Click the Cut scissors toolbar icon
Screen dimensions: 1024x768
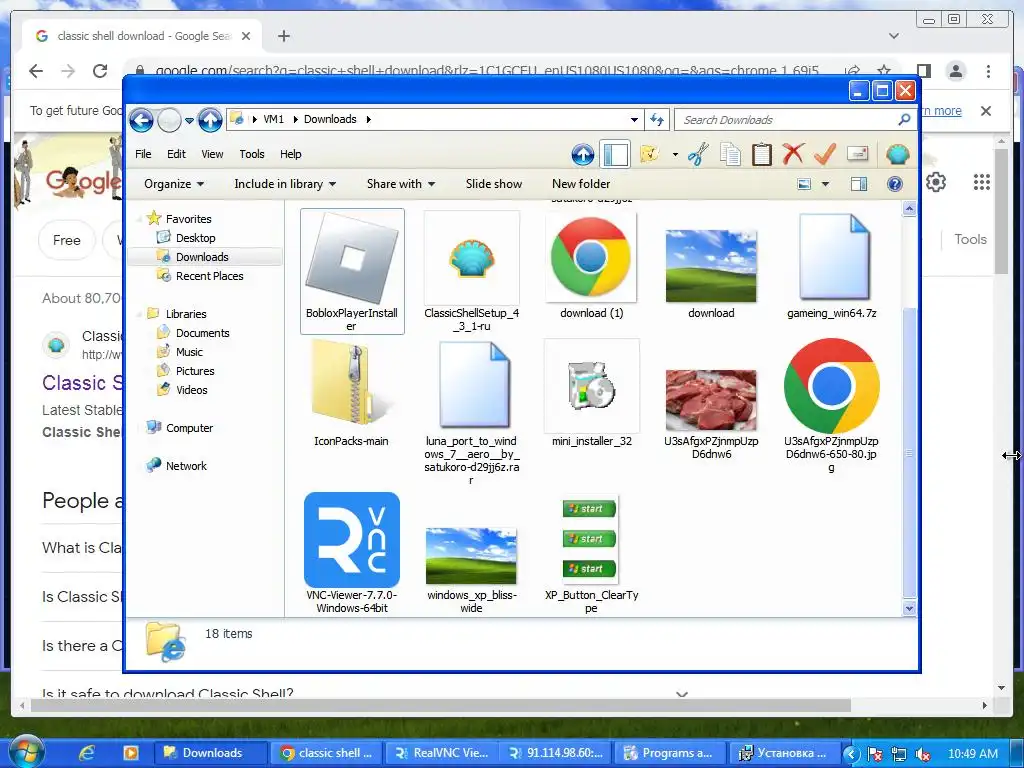tap(698, 155)
